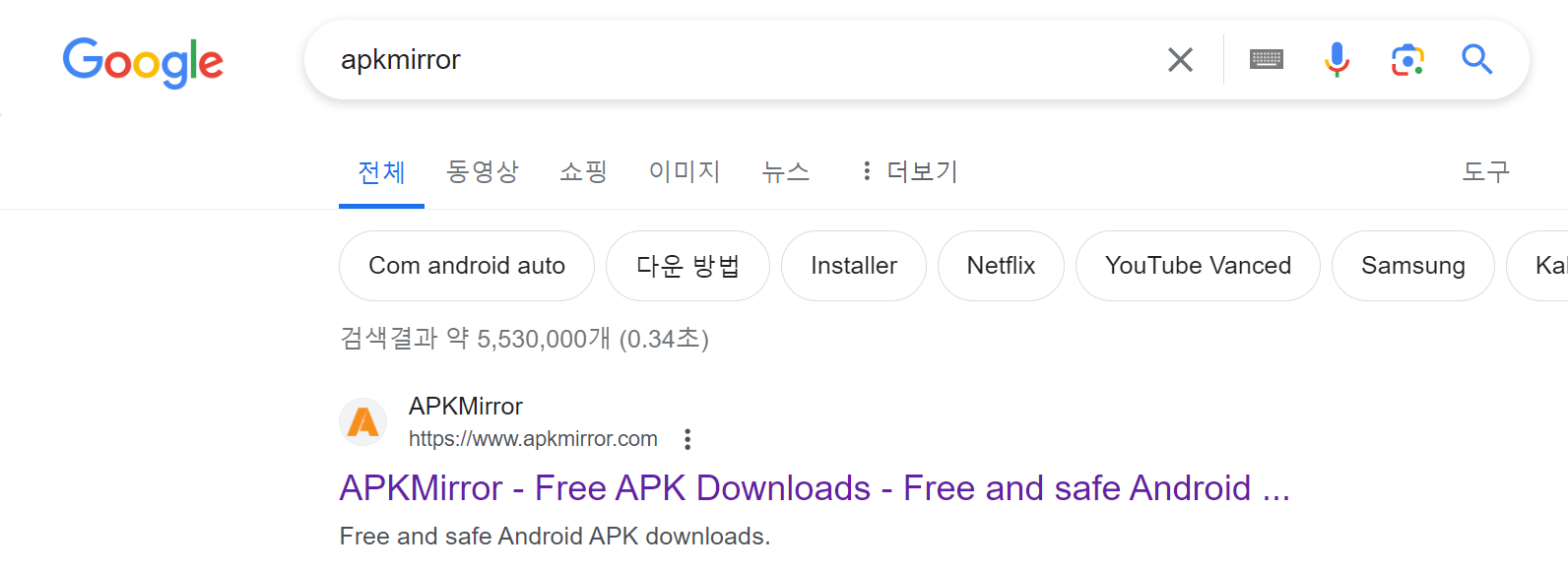The height and width of the screenshot is (573, 1568).
Task: Open the on-screen keyboard input tool
Action: 1266,60
